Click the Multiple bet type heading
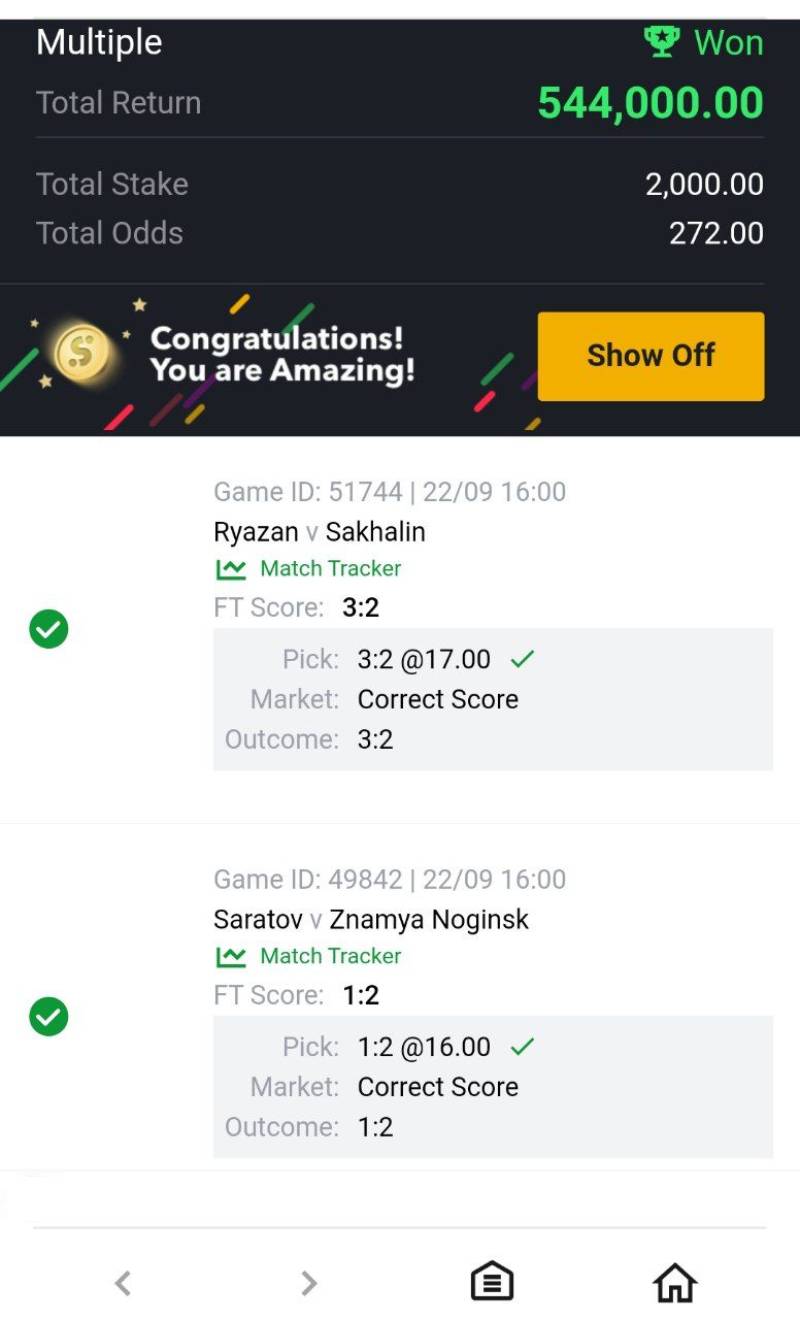The height and width of the screenshot is (1320, 800). [x=99, y=43]
